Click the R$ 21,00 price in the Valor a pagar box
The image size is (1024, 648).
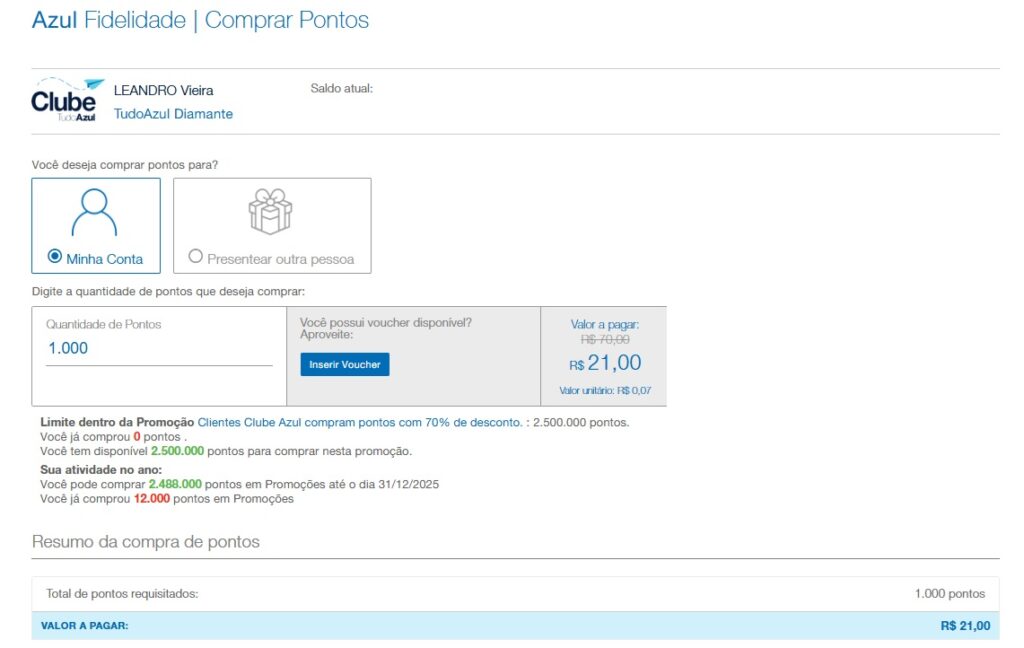pyautogui.click(x=605, y=363)
